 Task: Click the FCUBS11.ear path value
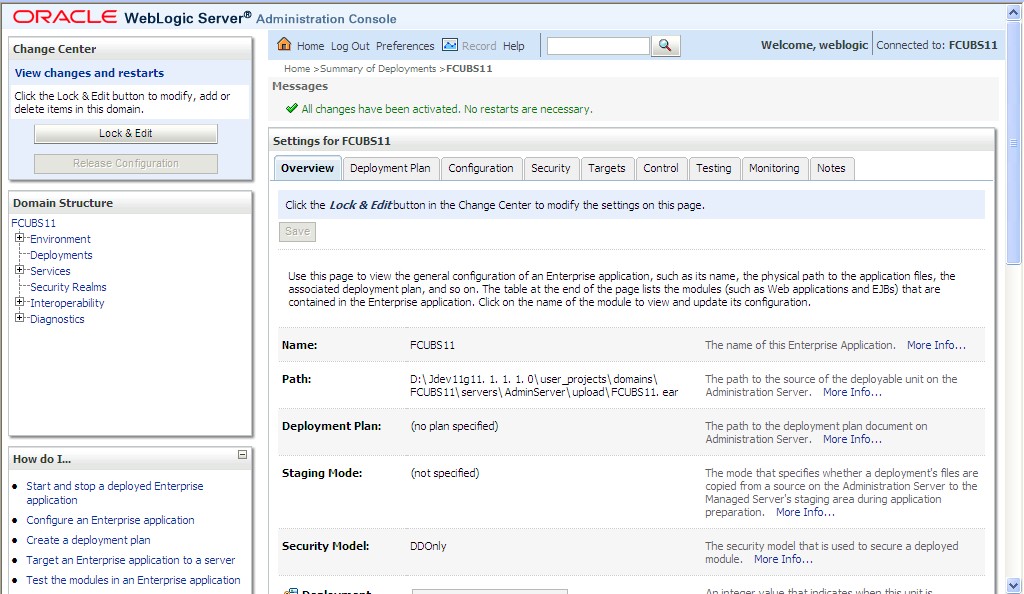[544, 386]
